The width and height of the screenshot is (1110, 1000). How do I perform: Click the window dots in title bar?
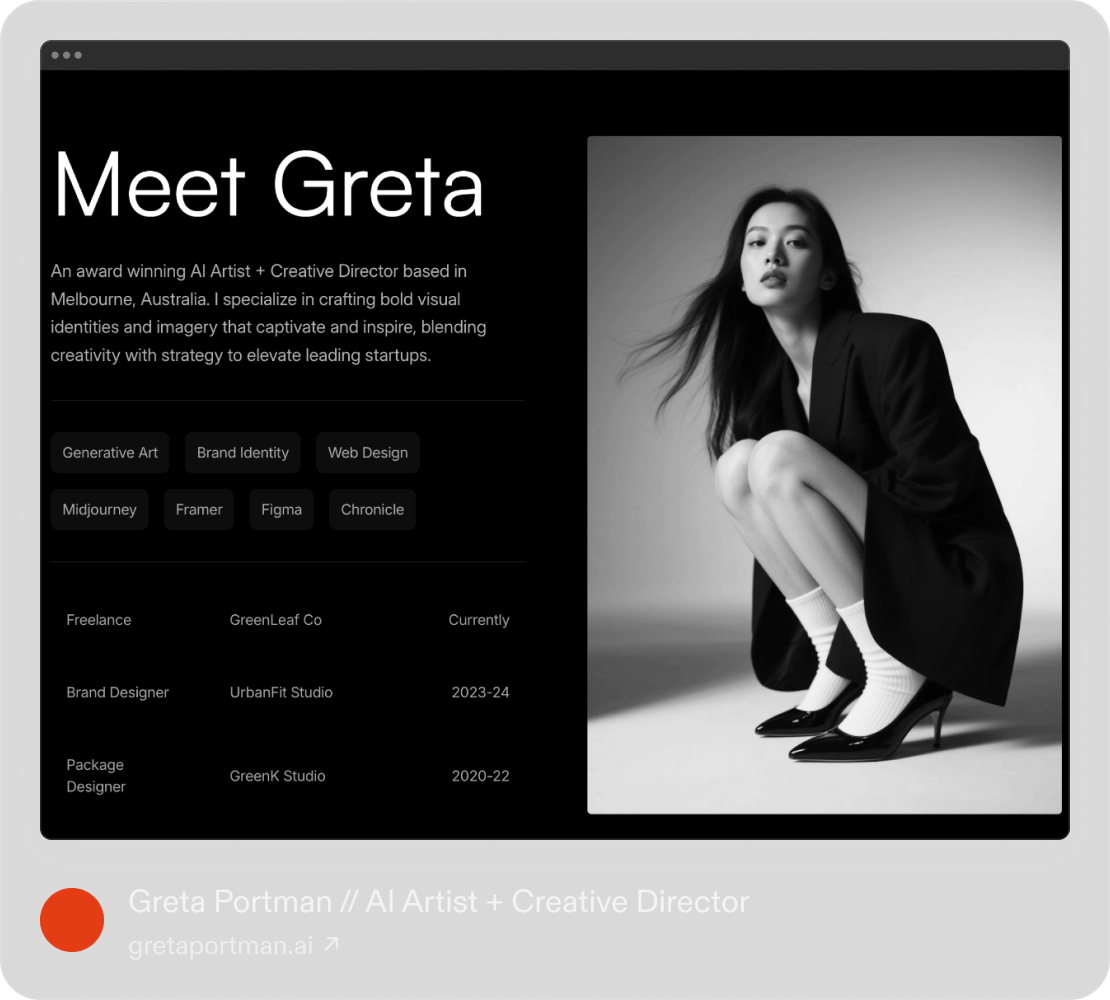coord(66,55)
